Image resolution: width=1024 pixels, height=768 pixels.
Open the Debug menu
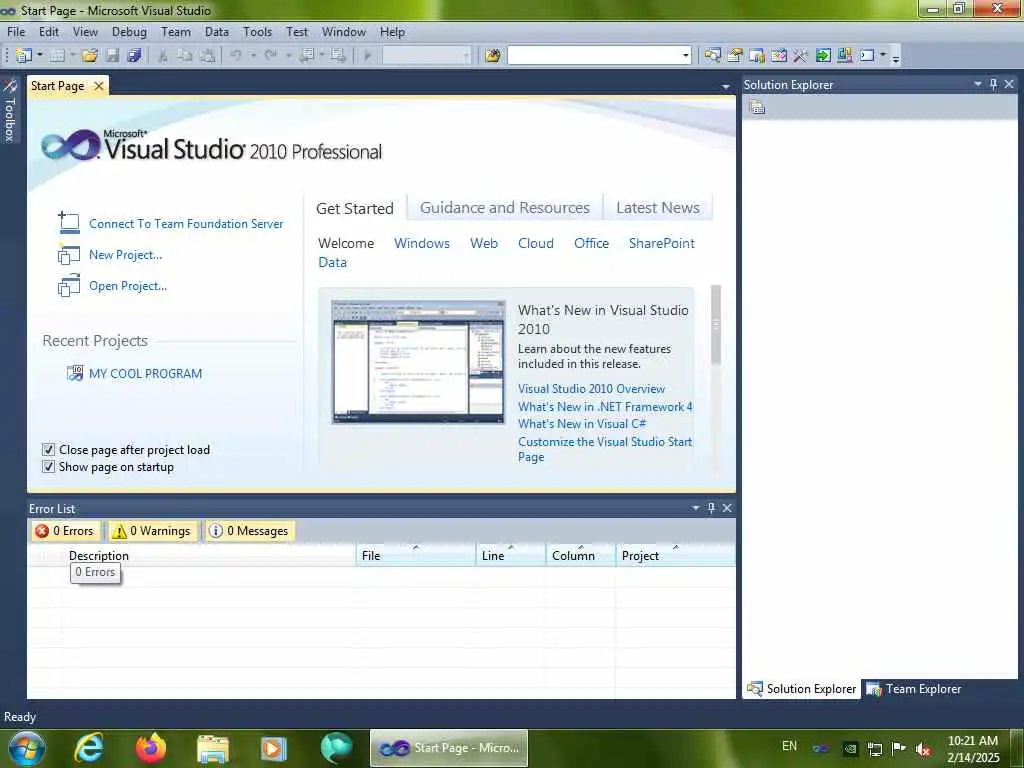129,31
